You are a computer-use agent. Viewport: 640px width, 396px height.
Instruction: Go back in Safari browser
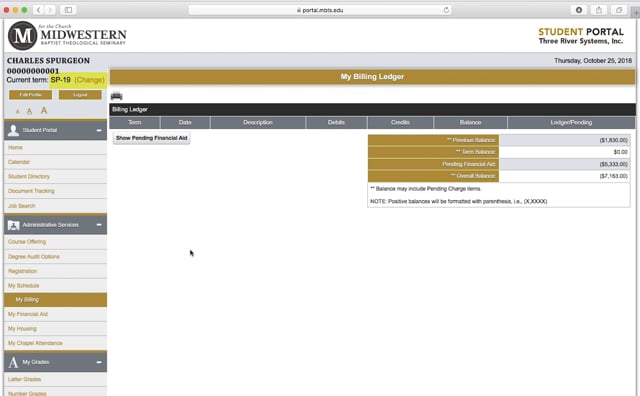click(x=38, y=10)
